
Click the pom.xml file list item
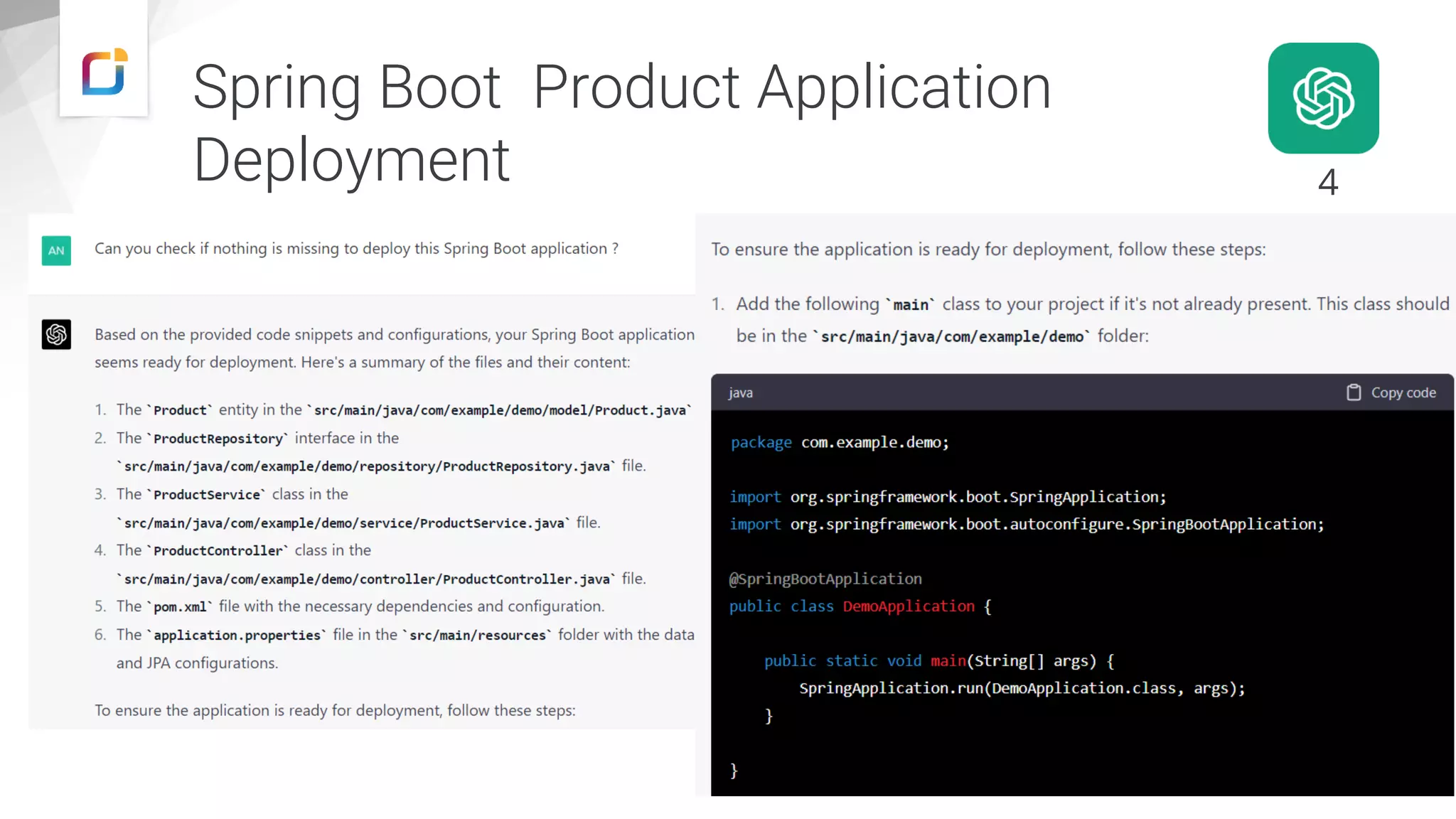[360, 606]
